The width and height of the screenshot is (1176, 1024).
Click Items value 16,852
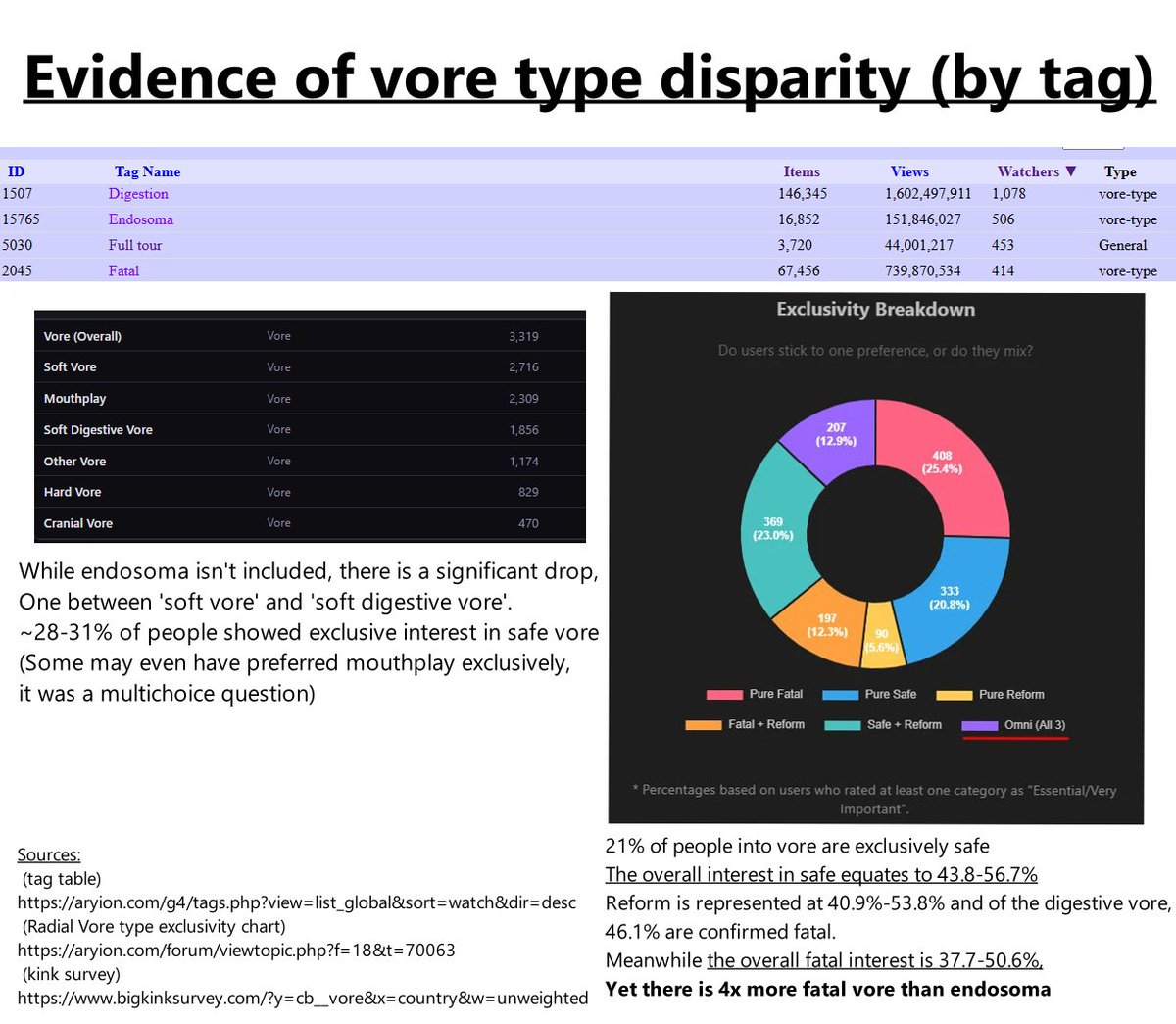[x=799, y=219]
